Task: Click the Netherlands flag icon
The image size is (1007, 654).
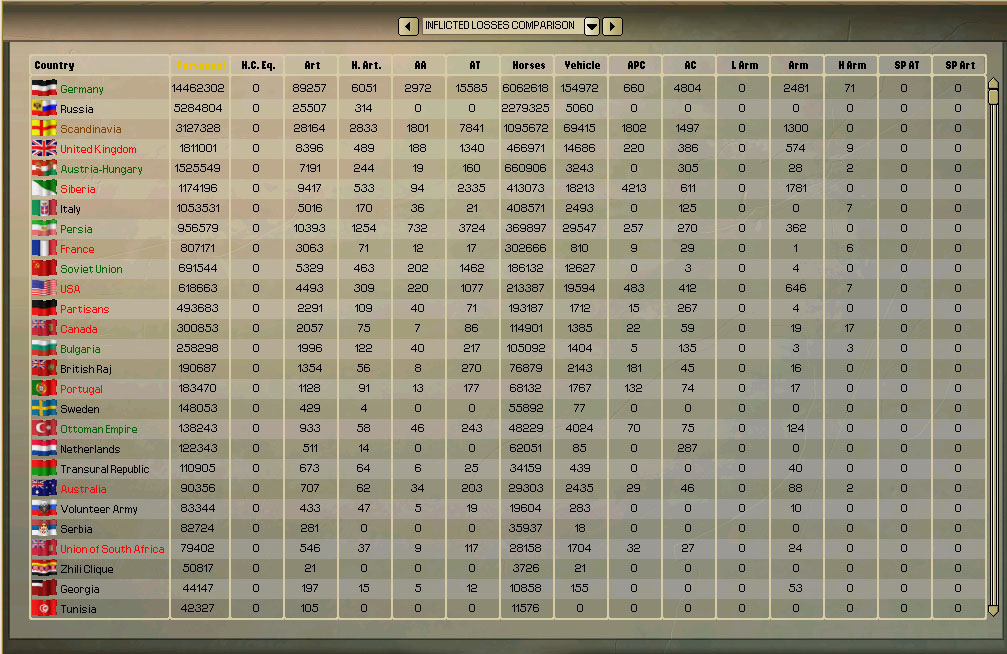Action: 44,448
